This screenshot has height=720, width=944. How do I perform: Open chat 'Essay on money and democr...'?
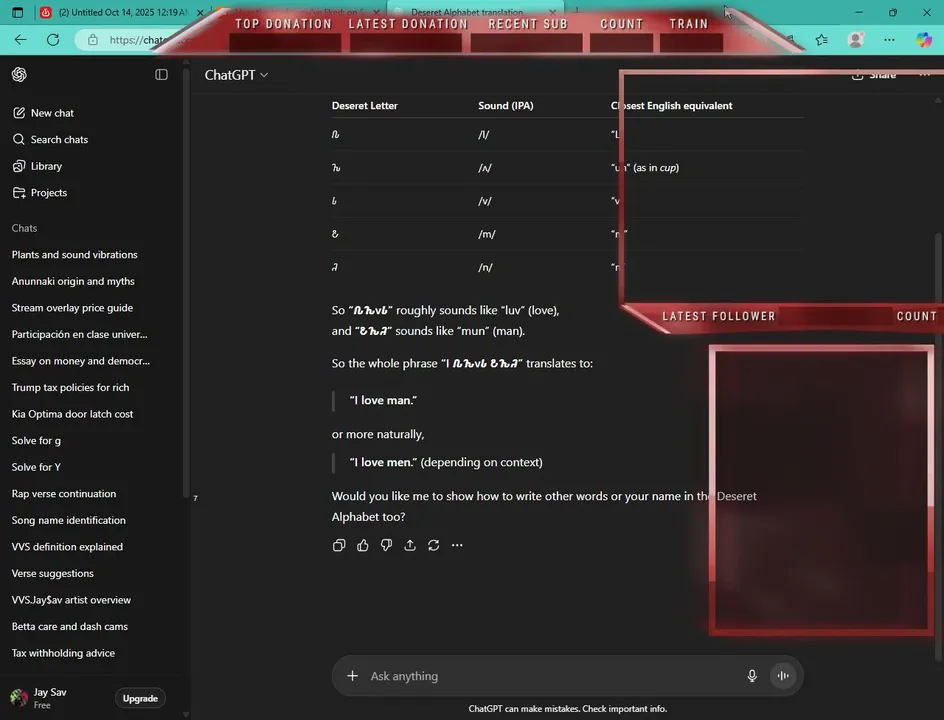tap(81, 361)
